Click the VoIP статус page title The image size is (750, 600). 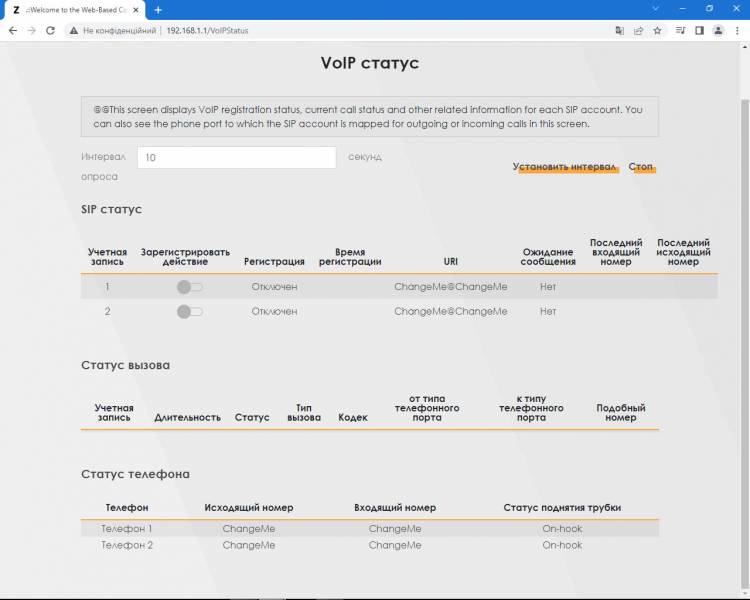pyautogui.click(x=370, y=63)
